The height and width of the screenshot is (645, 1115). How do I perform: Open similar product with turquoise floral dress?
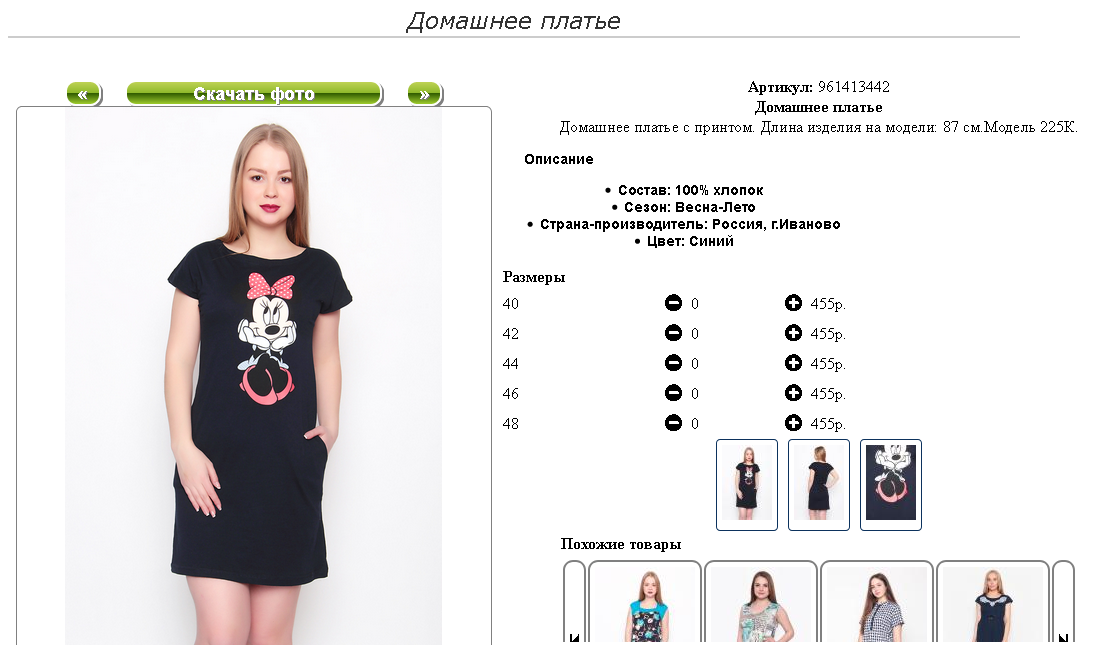pos(645,603)
